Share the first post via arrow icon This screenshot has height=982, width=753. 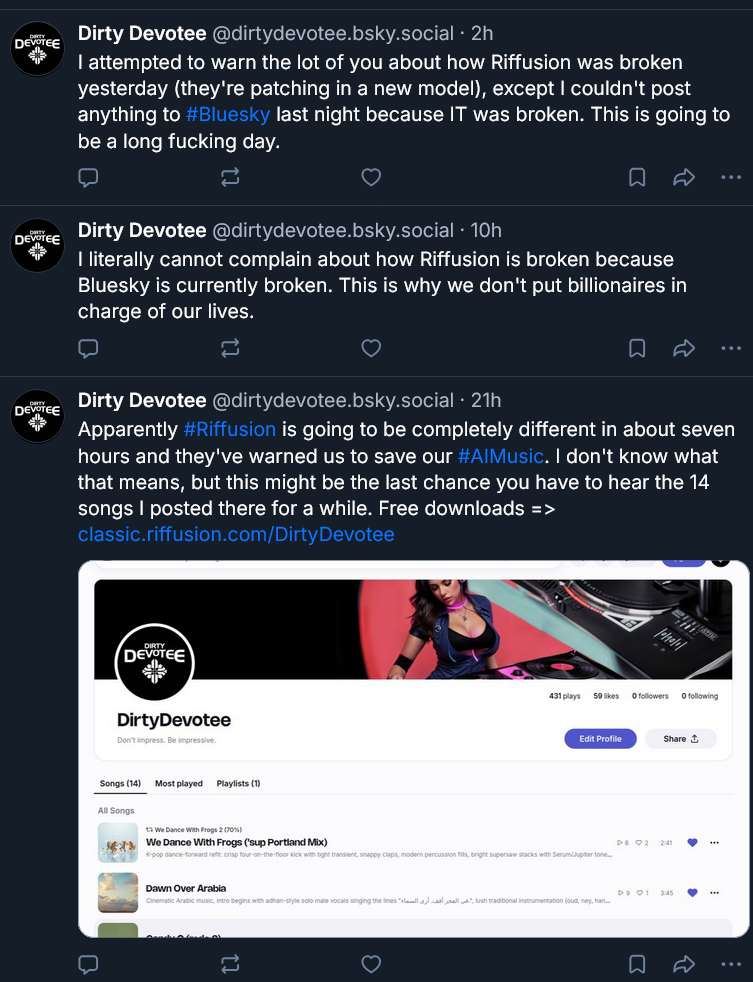(684, 178)
